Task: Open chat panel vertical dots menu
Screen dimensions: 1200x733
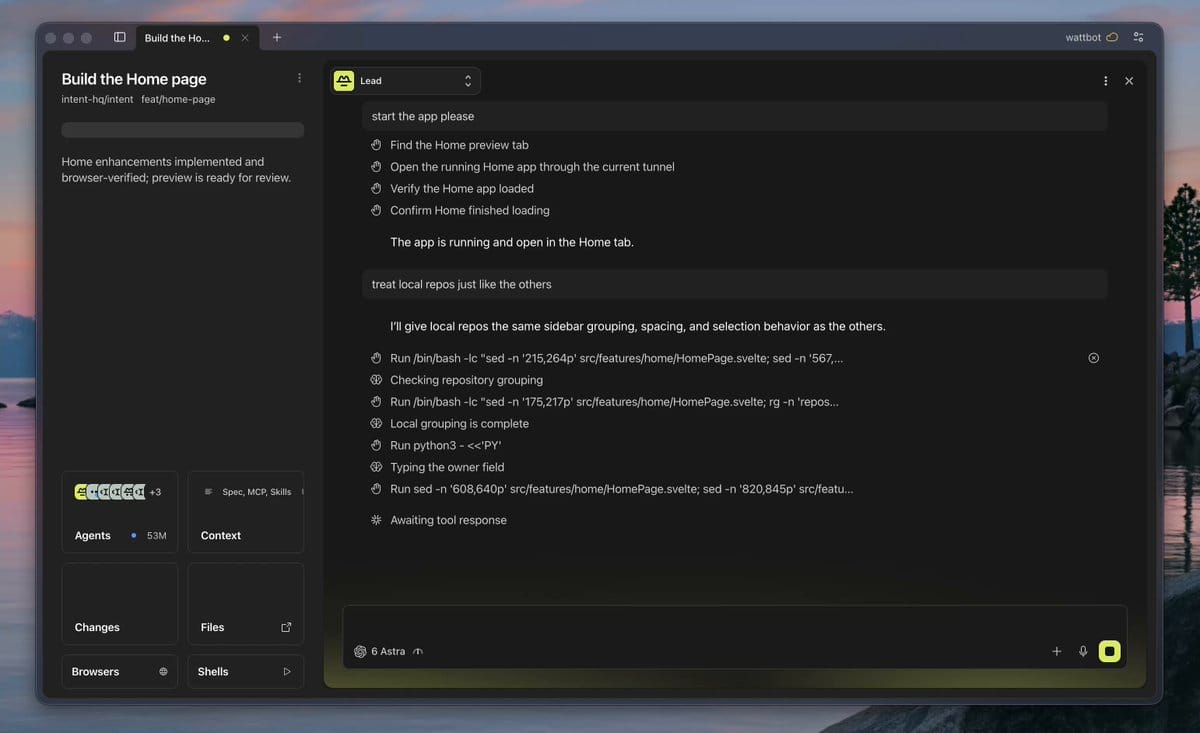Action: [x=1105, y=81]
